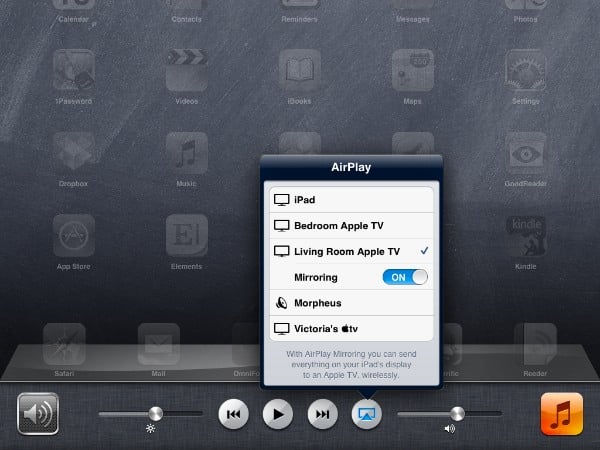Pick Morpheus speaker output
This screenshot has height=450, width=600.
coord(351,303)
